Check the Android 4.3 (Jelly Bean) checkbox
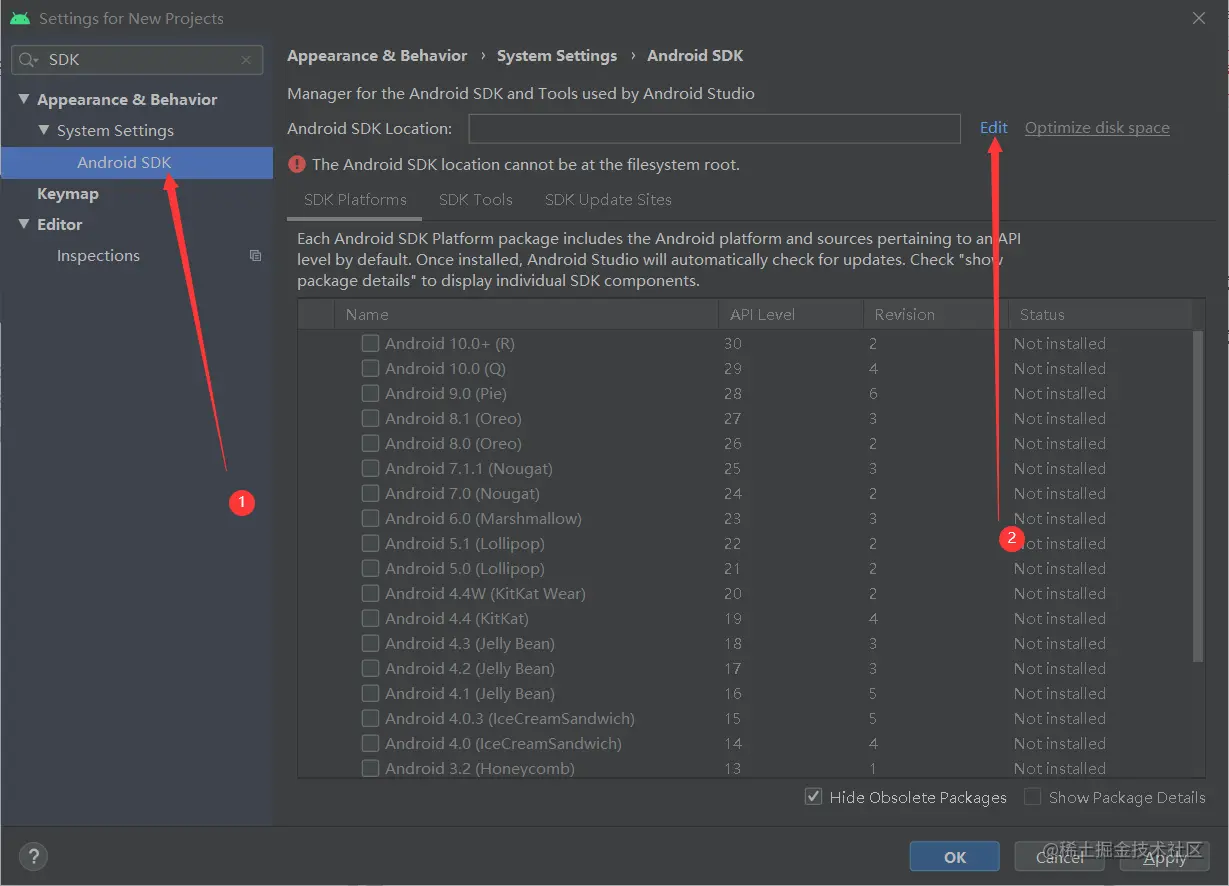1229x886 pixels. (370, 643)
